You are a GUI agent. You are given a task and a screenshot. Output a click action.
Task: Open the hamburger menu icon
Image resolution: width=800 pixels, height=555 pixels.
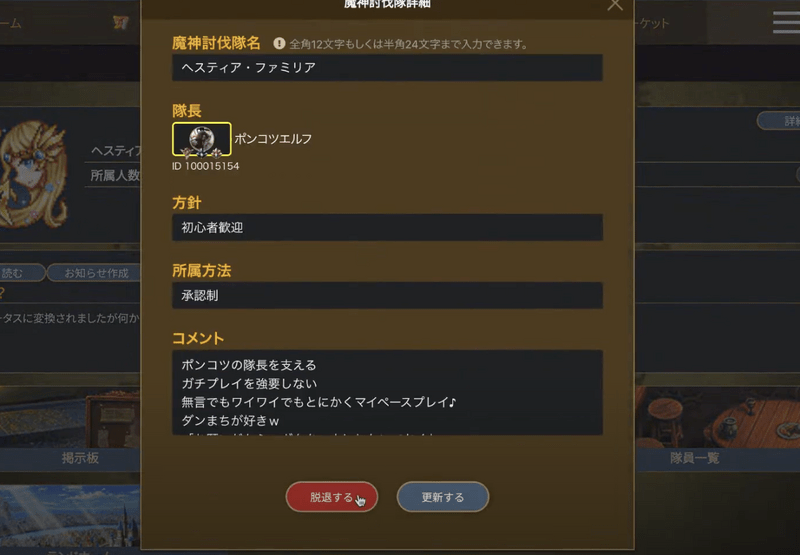point(786,23)
